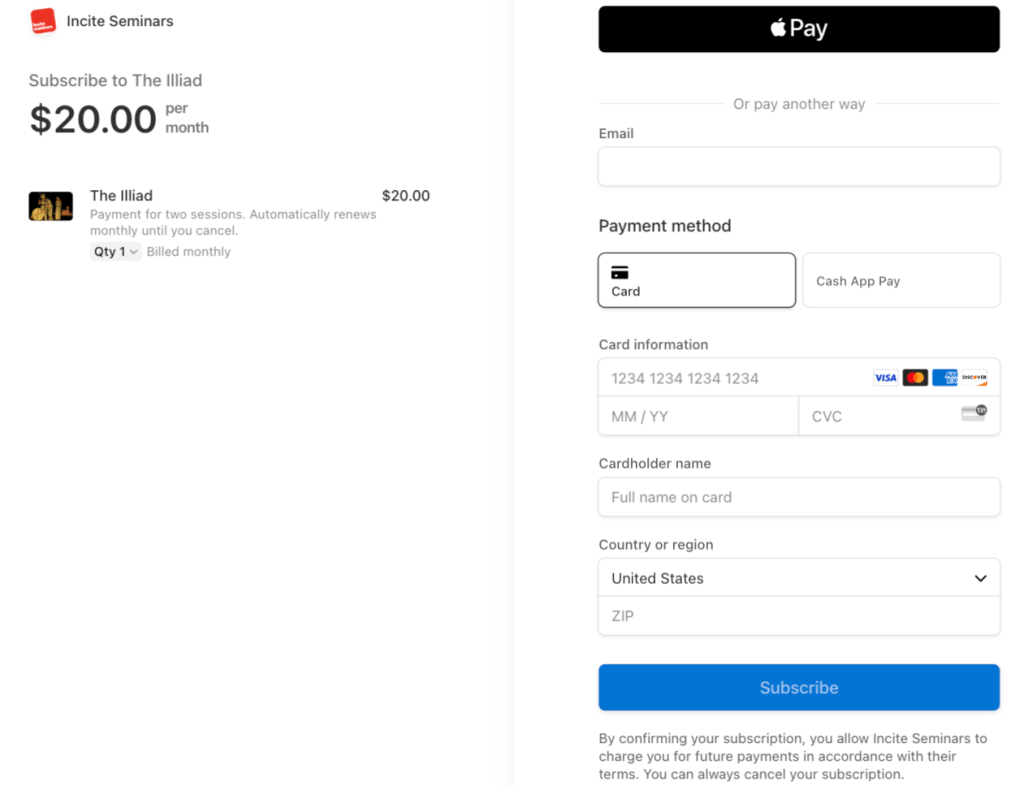Click the Mastercard logo icon
1024x786 pixels.
tap(915, 378)
